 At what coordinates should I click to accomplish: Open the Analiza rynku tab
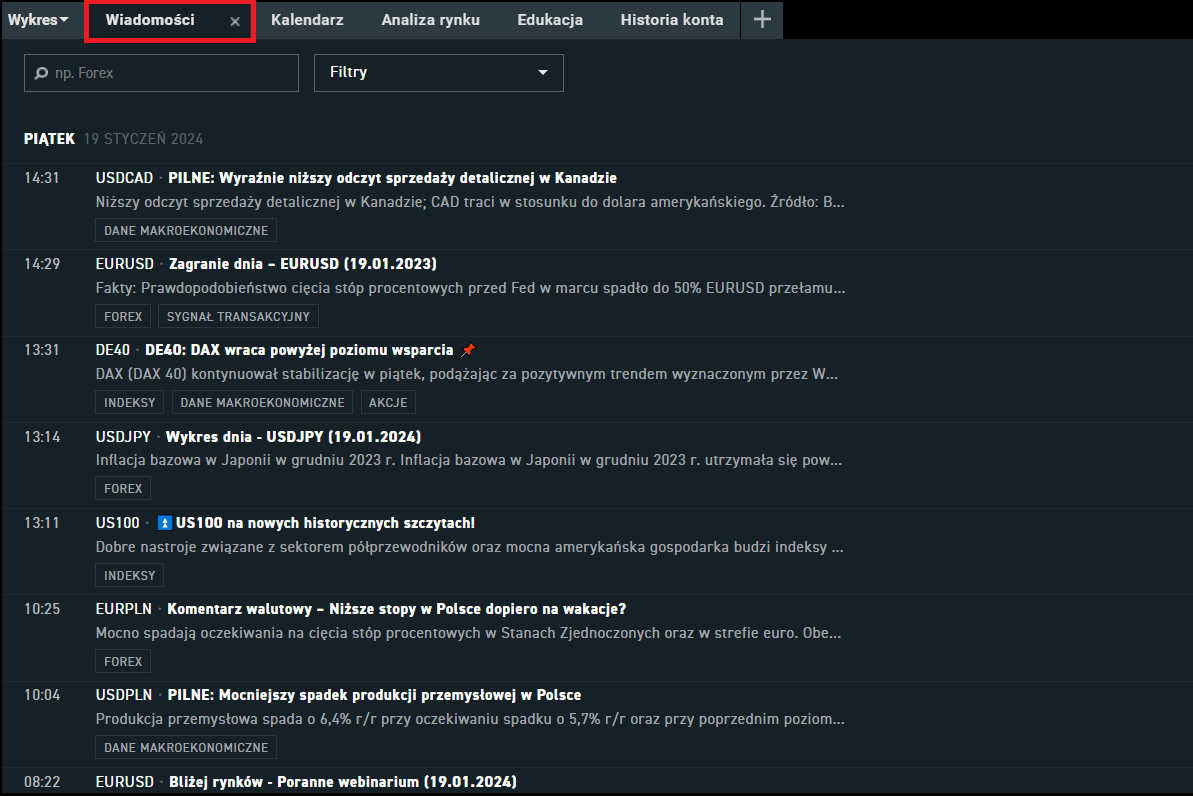(x=430, y=19)
